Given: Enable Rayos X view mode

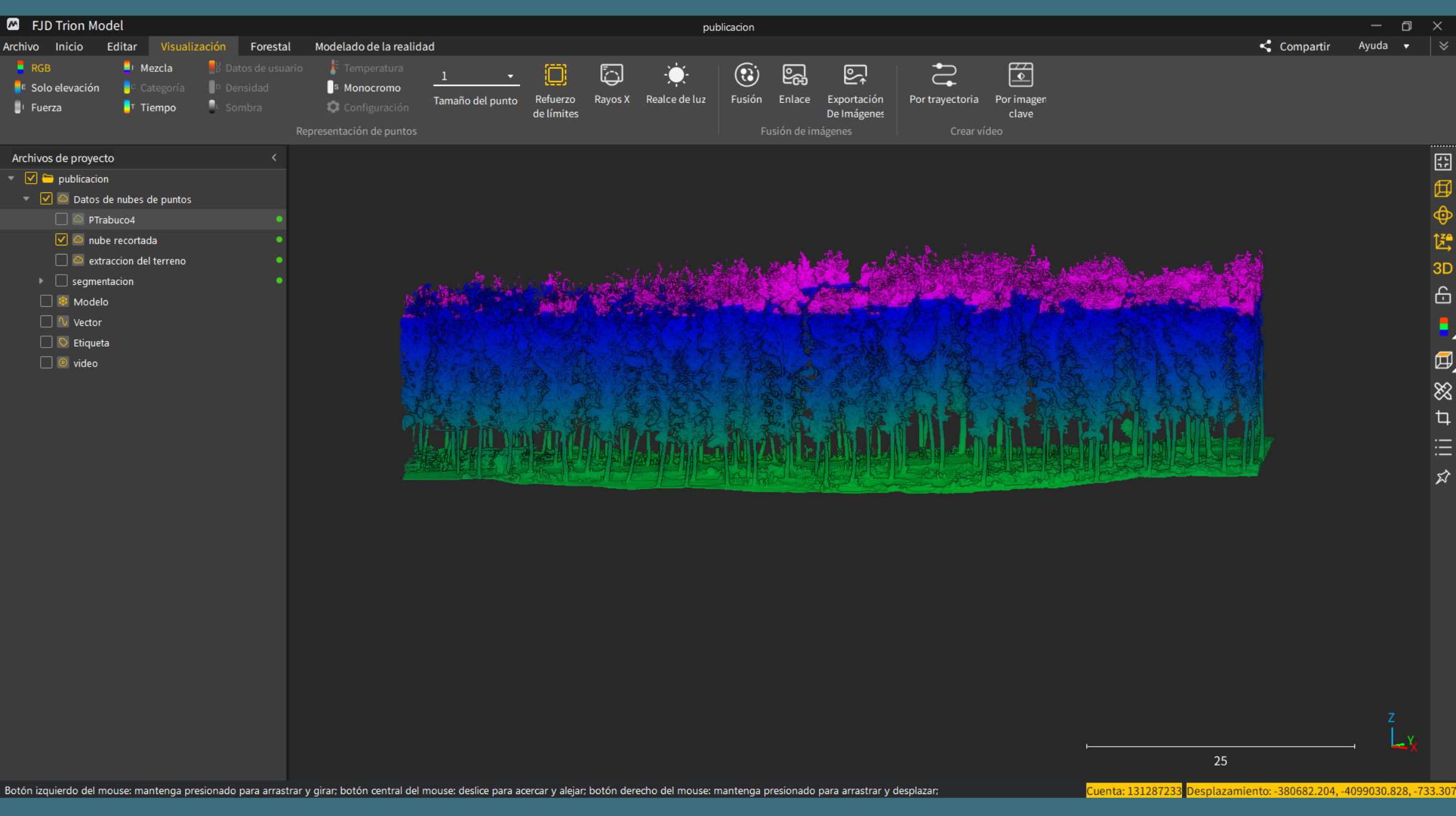Looking at the screenshot, I should pos(611,84).
